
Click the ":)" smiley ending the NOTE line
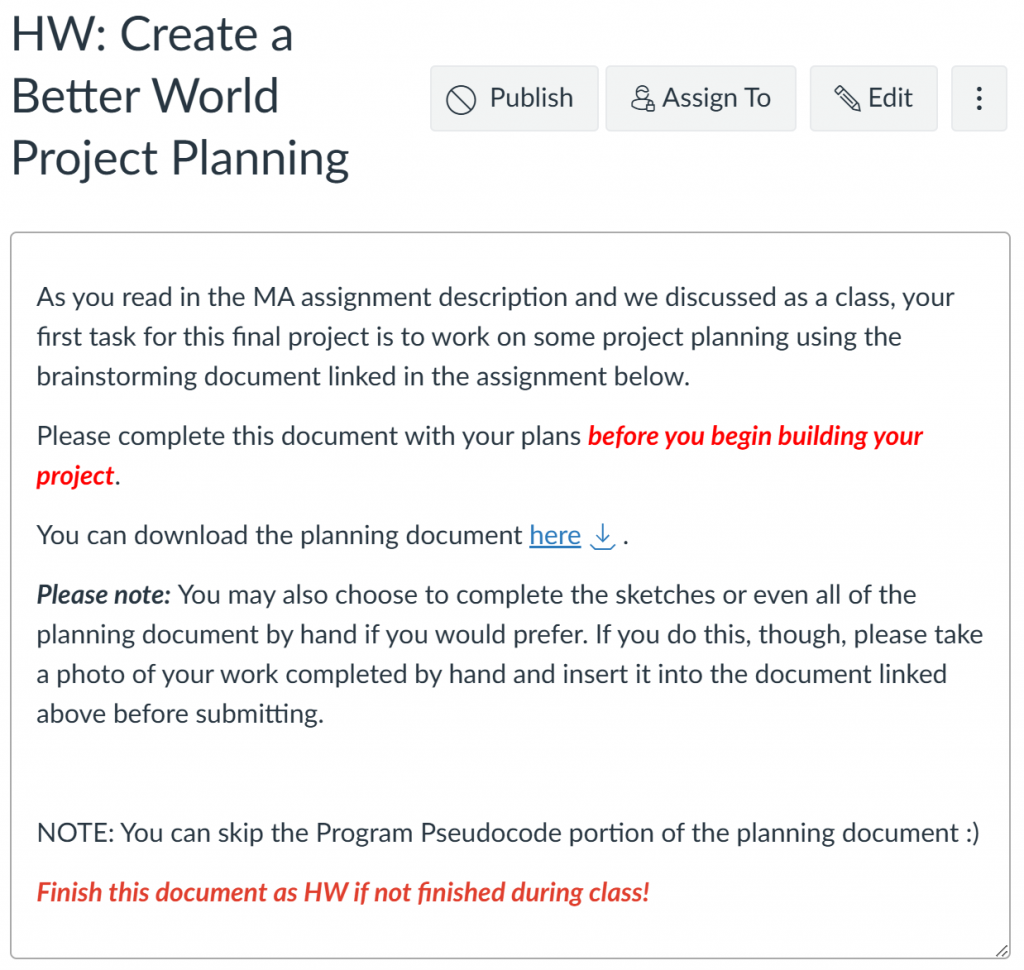coord(973,833)
